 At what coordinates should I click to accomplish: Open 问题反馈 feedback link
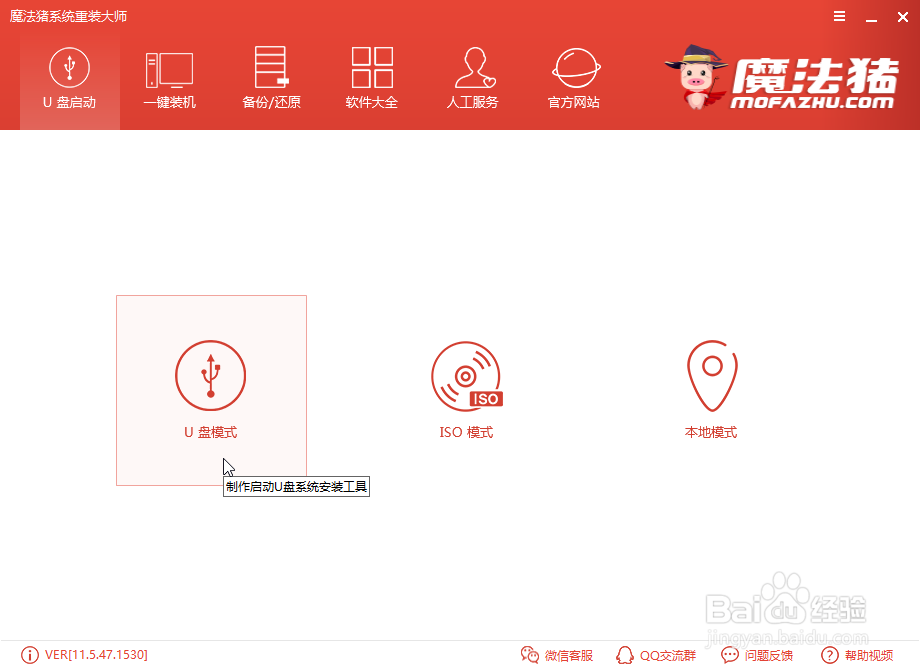click(769, 655)
